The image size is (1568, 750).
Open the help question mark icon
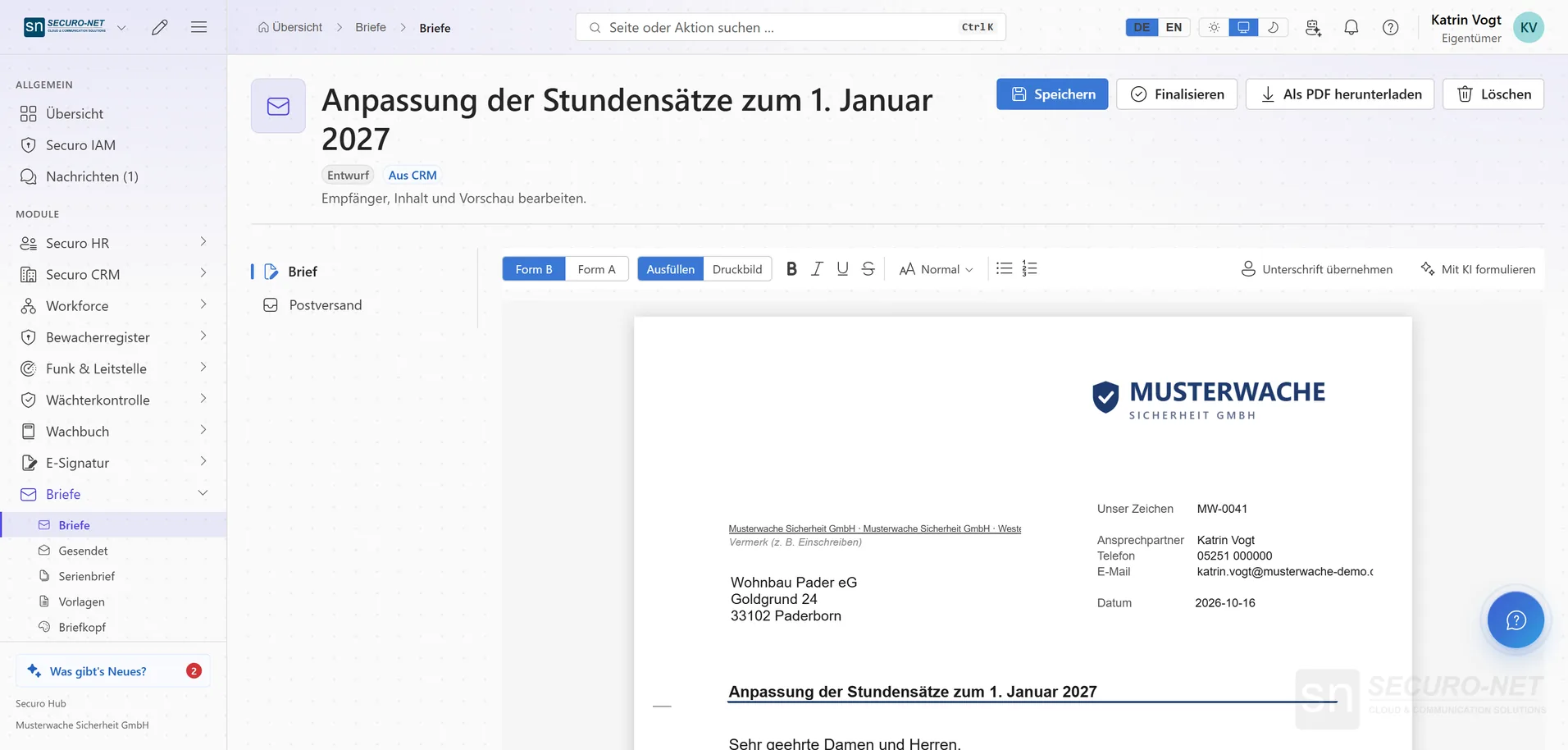pos(1391,27)
